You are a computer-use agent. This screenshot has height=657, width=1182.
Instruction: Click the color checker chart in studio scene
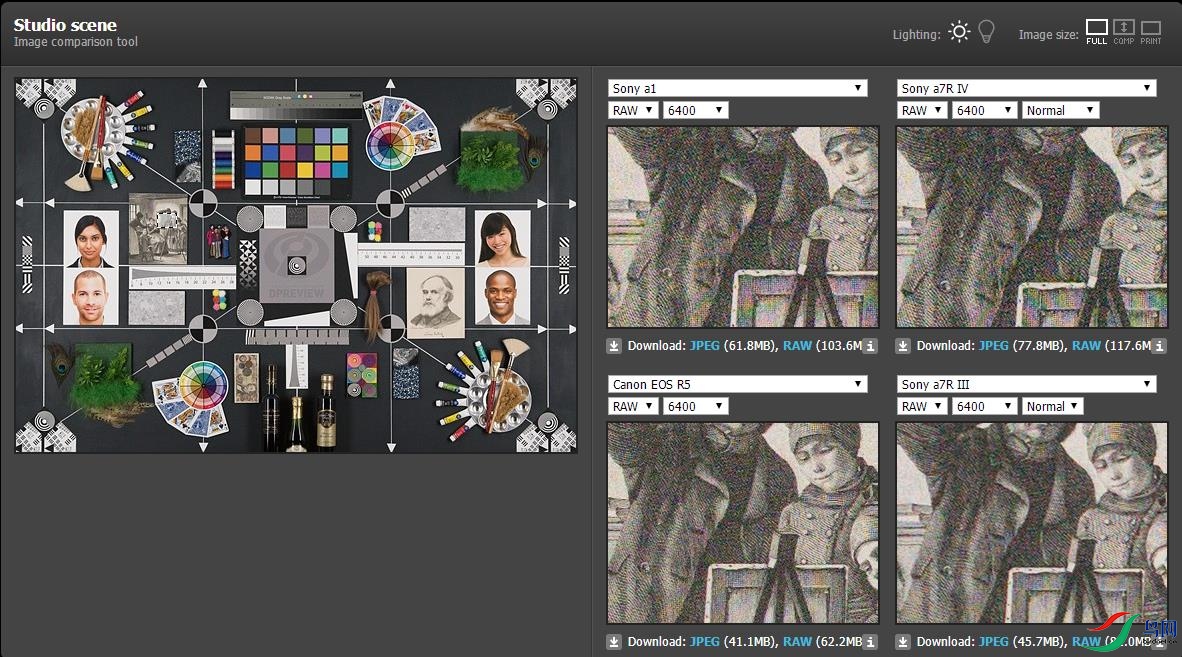coord(297,160)
